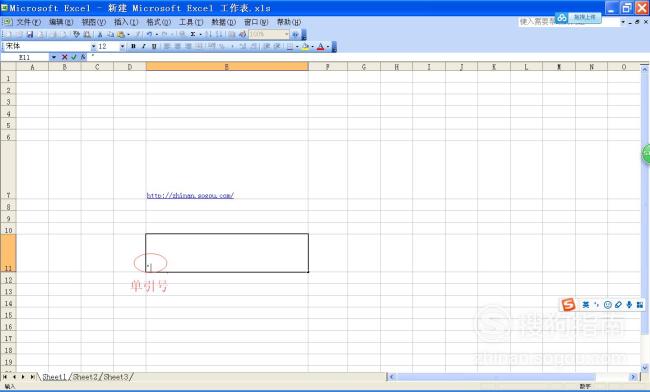Toggle Italic formatting
Screen dimensions: 650x392
(143, 46)
